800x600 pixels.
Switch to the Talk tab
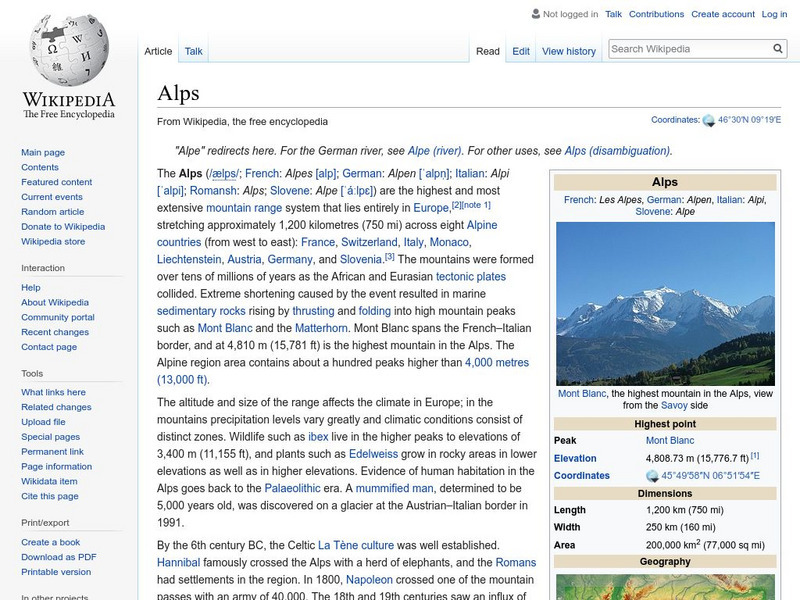click(193, 51)
